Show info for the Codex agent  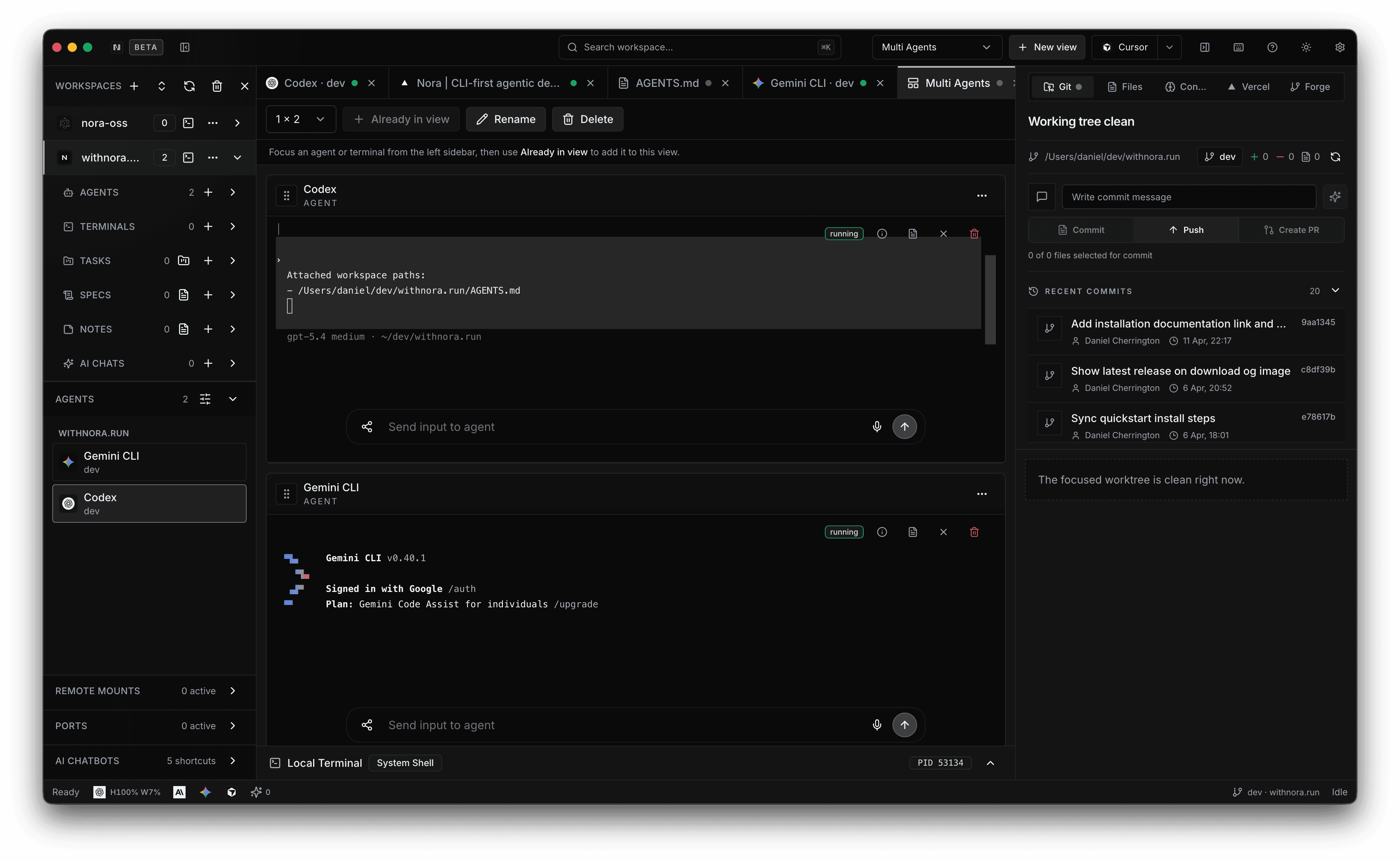click(x=882, y=234)
